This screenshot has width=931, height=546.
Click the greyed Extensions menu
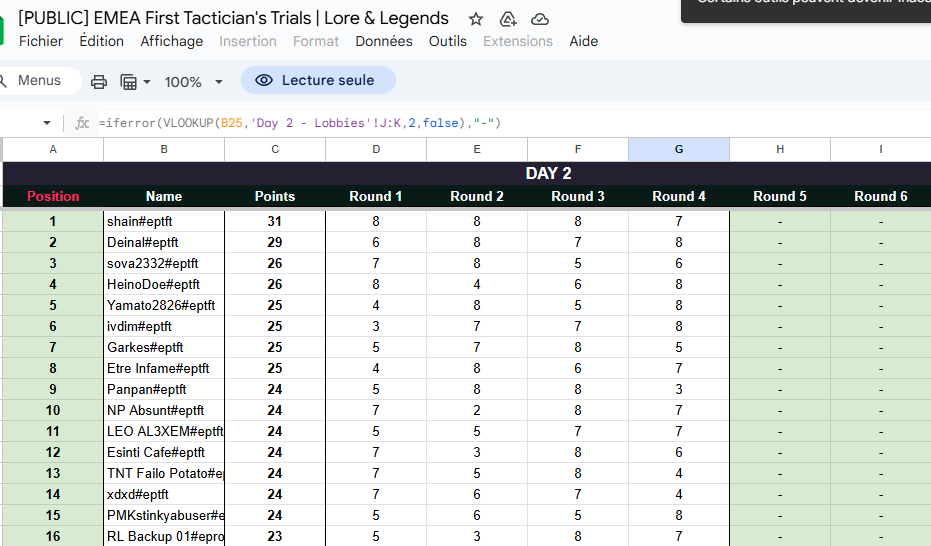[x=518, y=41]
